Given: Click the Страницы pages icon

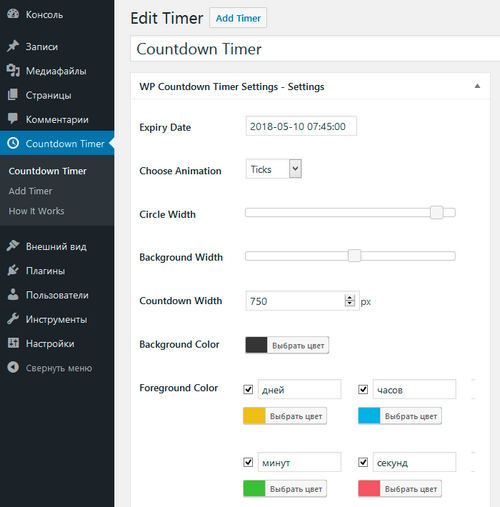Looking at the screenshot, I should (x=13, y=95).
